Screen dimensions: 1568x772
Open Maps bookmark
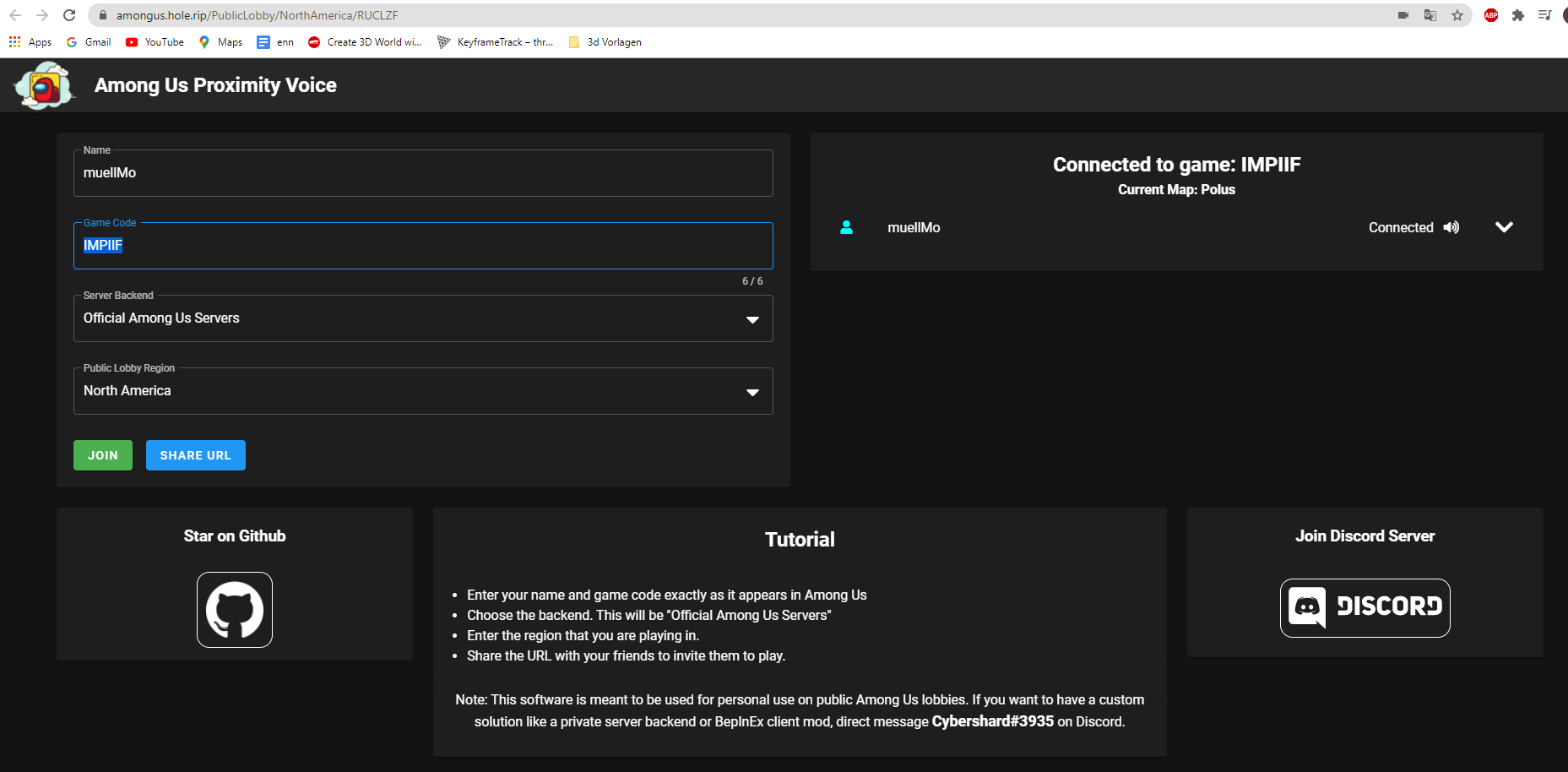coord(220,42)
